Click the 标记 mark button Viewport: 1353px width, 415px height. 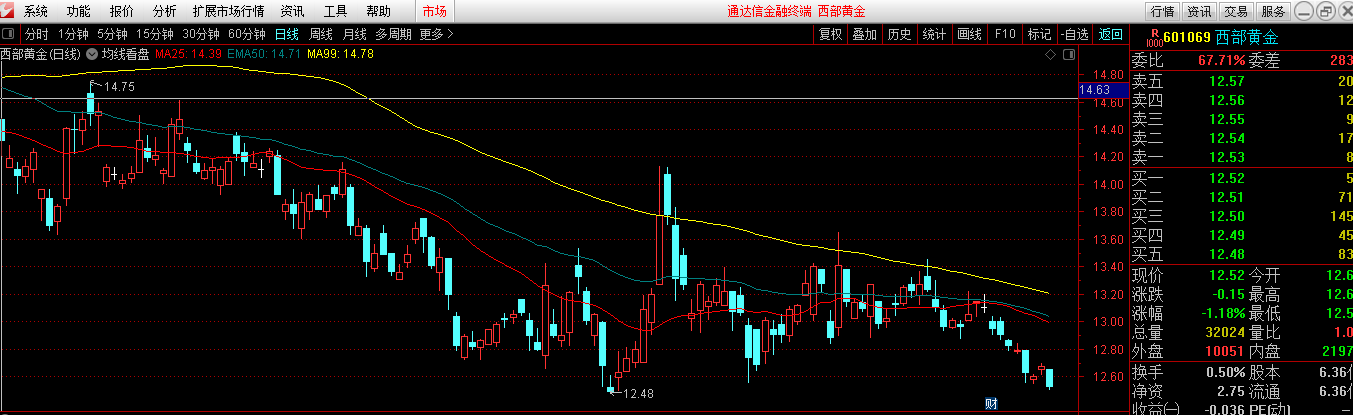pyautogui.click(x=1040, y=33)
